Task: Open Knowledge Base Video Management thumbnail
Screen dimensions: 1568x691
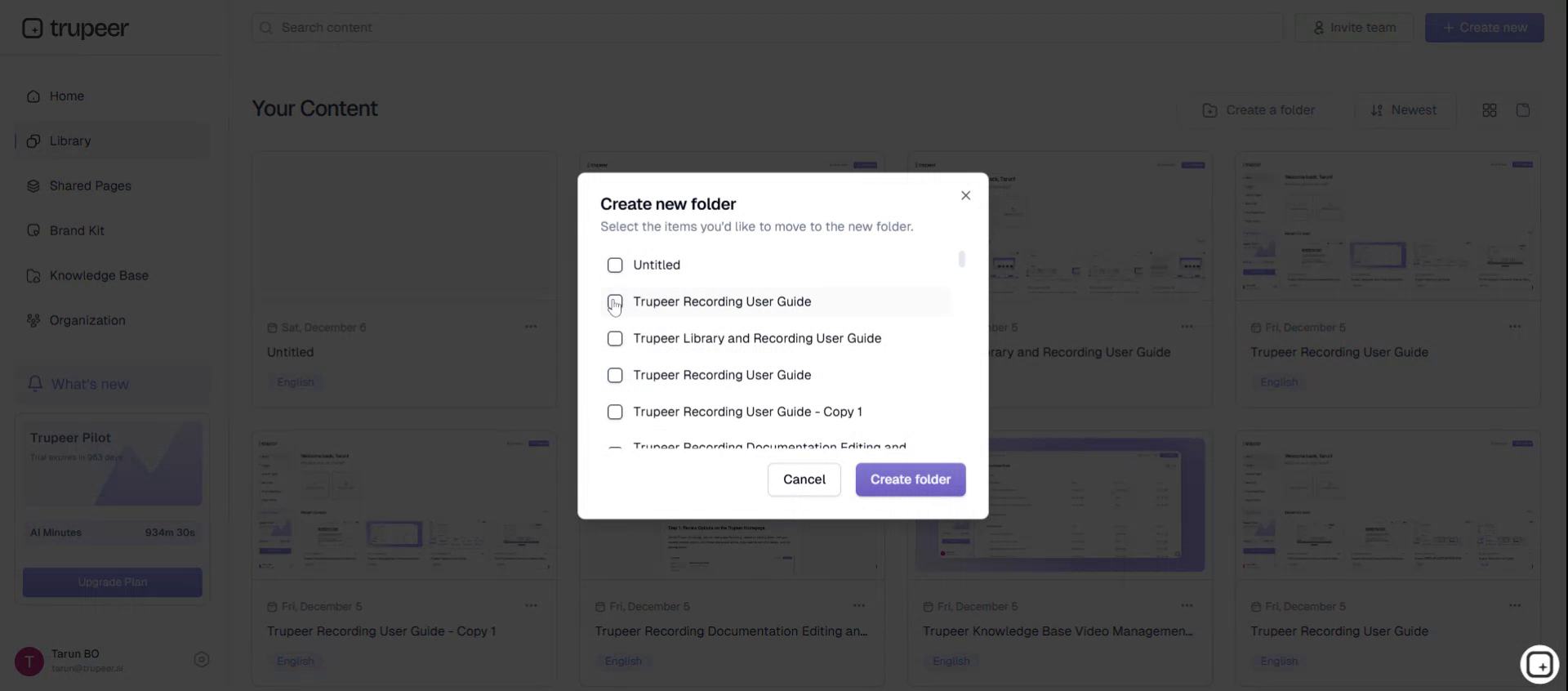Action: tap(1060, 506)
